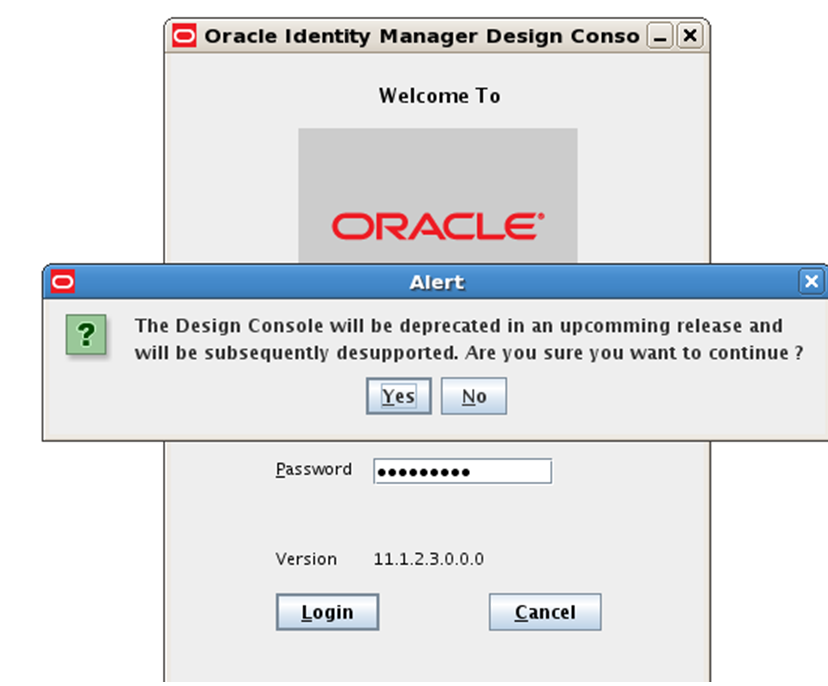Click the Password label
Screen dimensions: 828x686
pyautogui.click(x=313, y=470)
